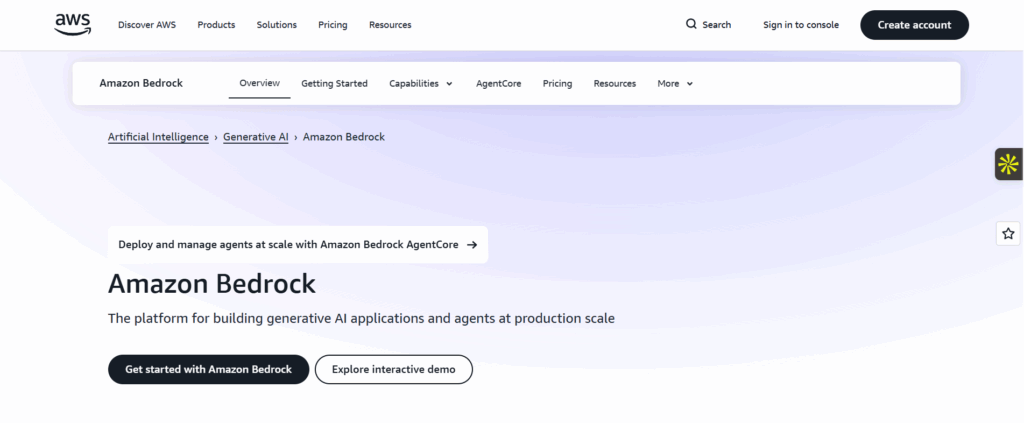
Task: Open Artificial Intelligence breadcrumb link
Action: pos(158,137)
